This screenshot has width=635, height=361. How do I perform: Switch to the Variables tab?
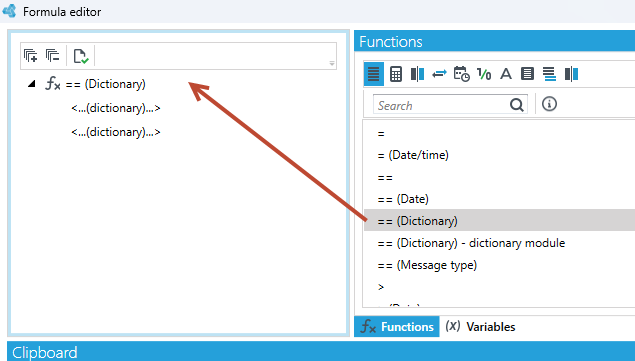pos(480,327)
